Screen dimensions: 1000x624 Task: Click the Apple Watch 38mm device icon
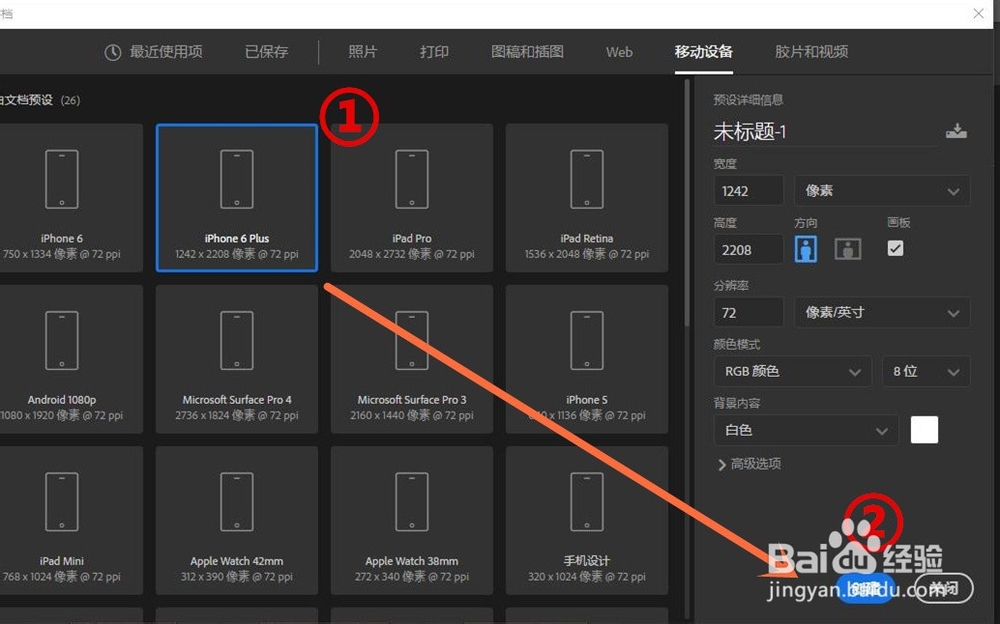pyautogui.click(x=411, y=502)
